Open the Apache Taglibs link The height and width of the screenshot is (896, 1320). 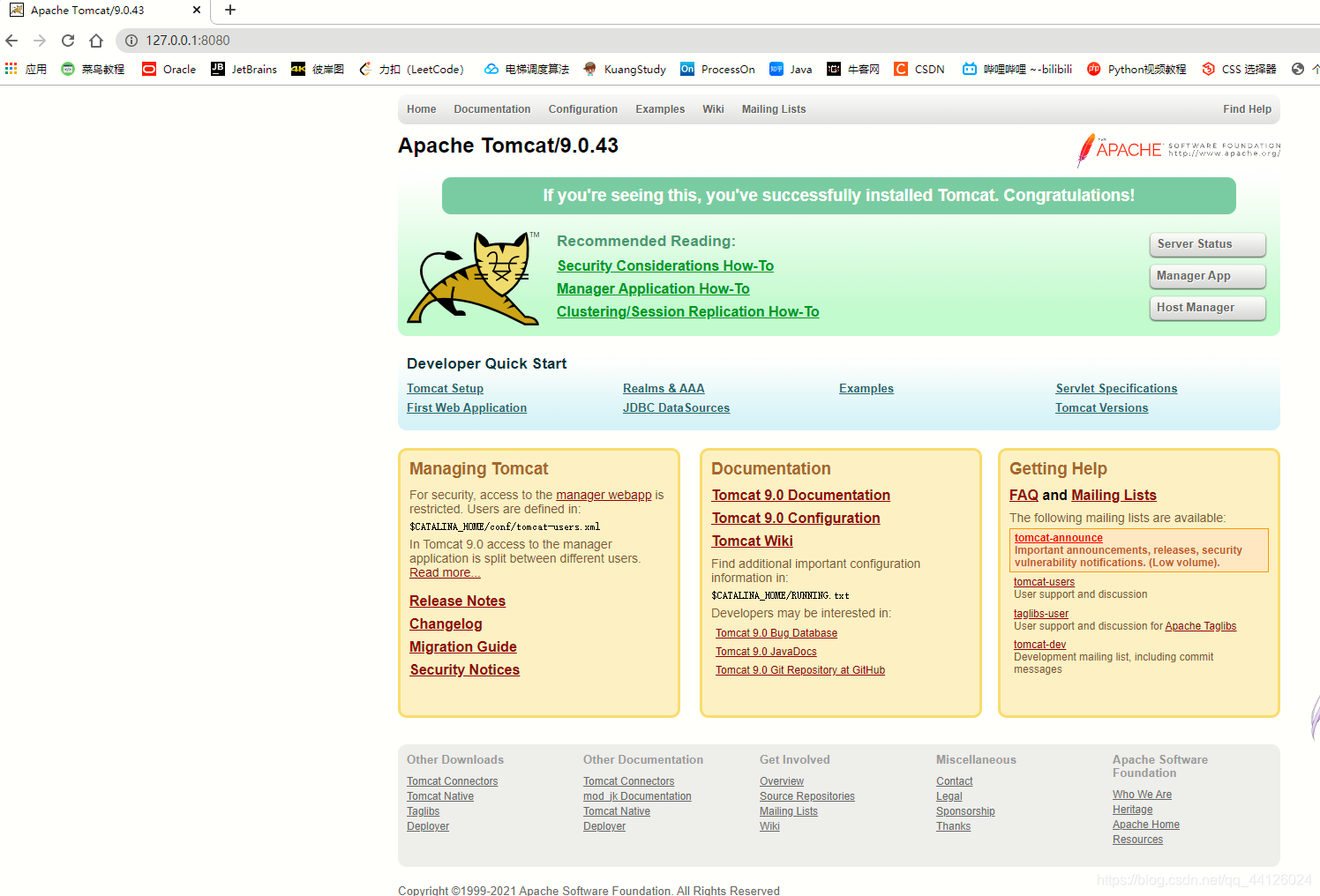[x=1201, y=626]
